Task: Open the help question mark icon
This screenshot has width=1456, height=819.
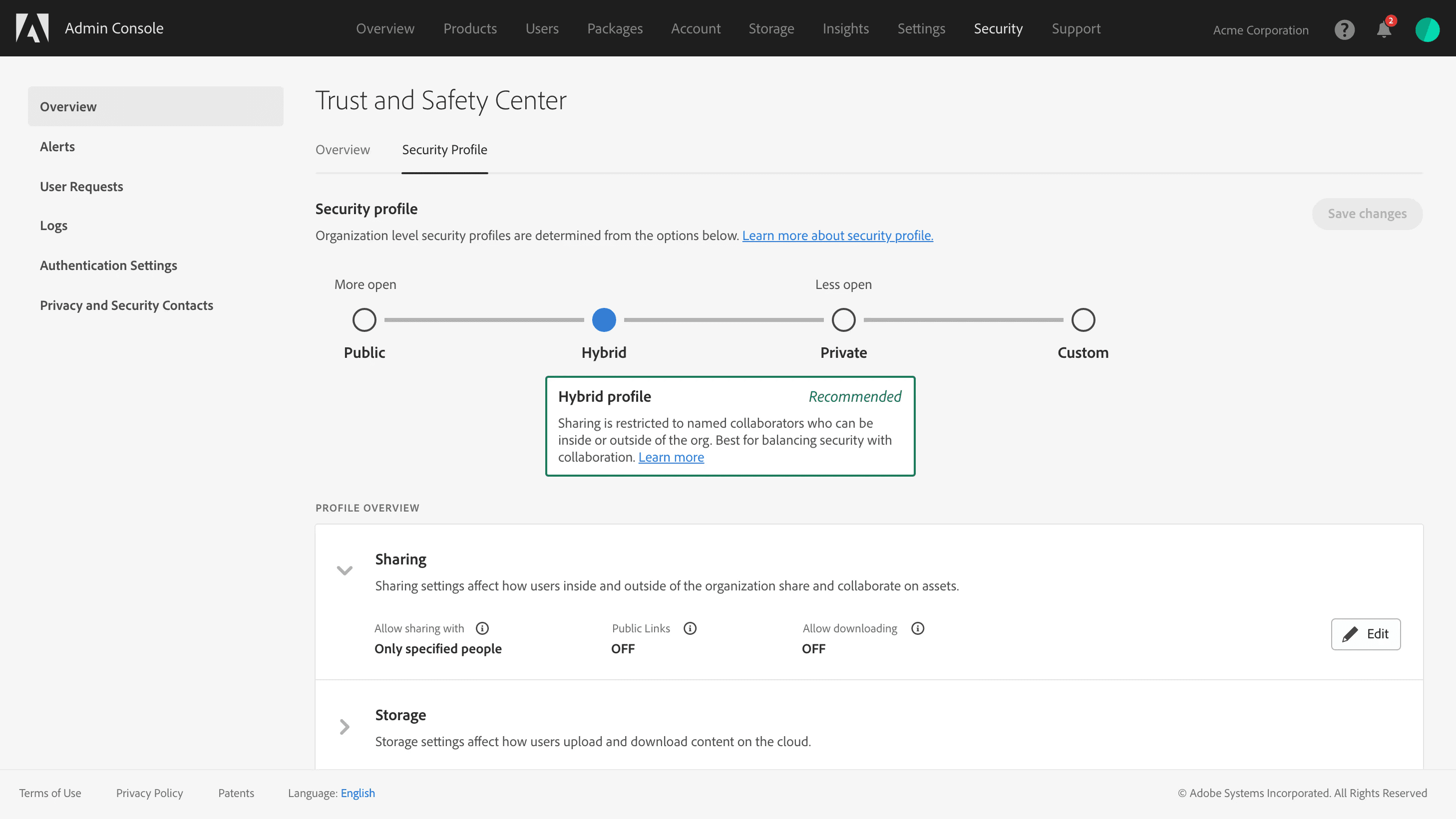Action: pyautogui.click(x=1344, y=29)
